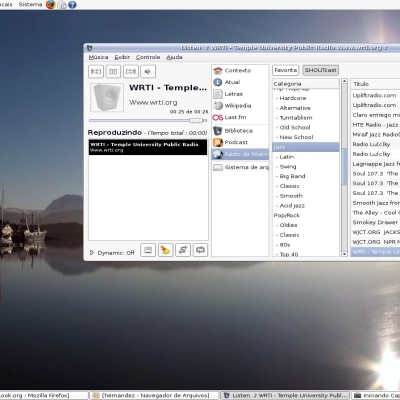Switch to the SHOUTcast tab
Screen dimensions: 400x400
click(x=321, y=70)
